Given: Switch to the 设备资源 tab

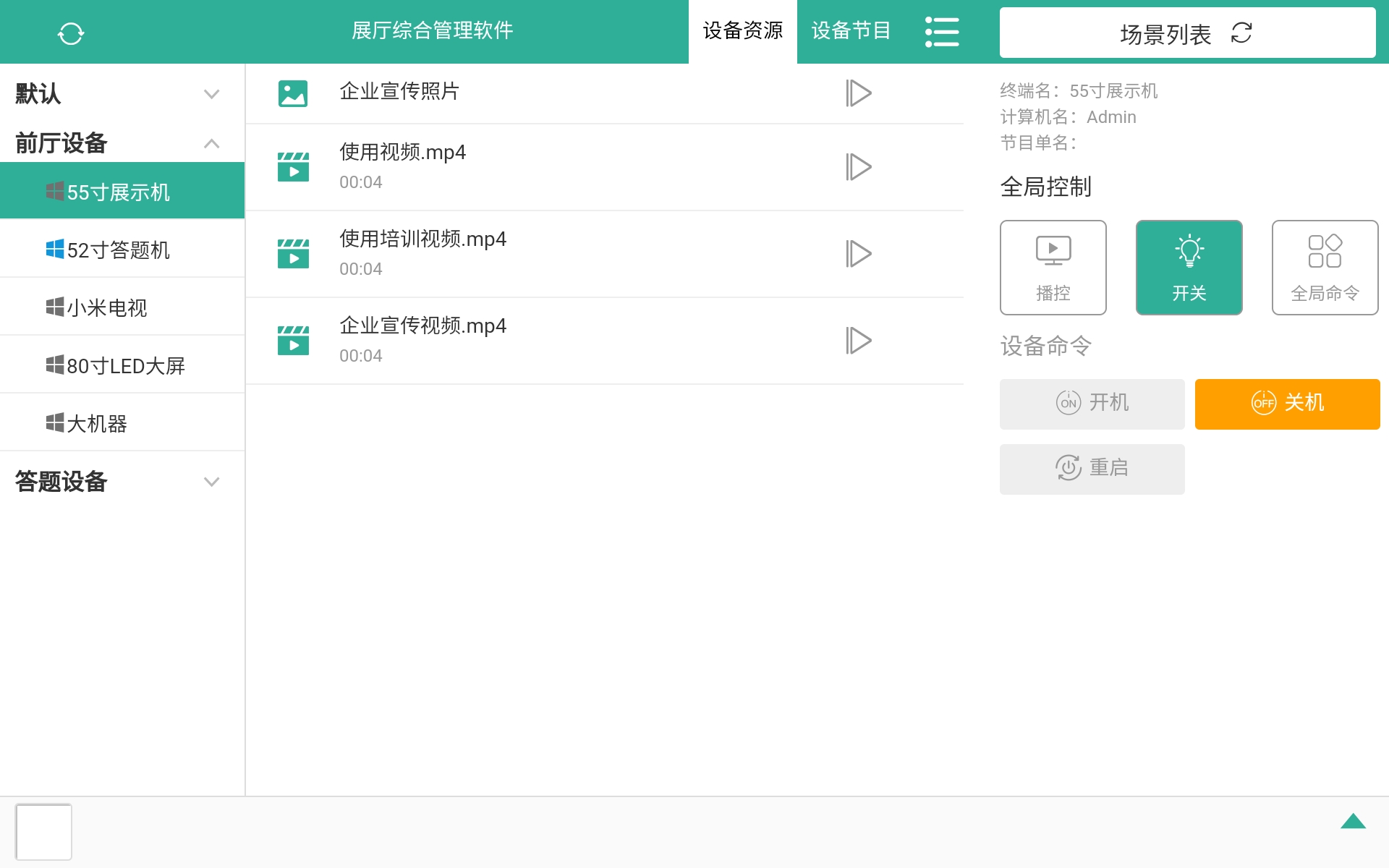Looking at the screenshot, I should pos(742,31).
